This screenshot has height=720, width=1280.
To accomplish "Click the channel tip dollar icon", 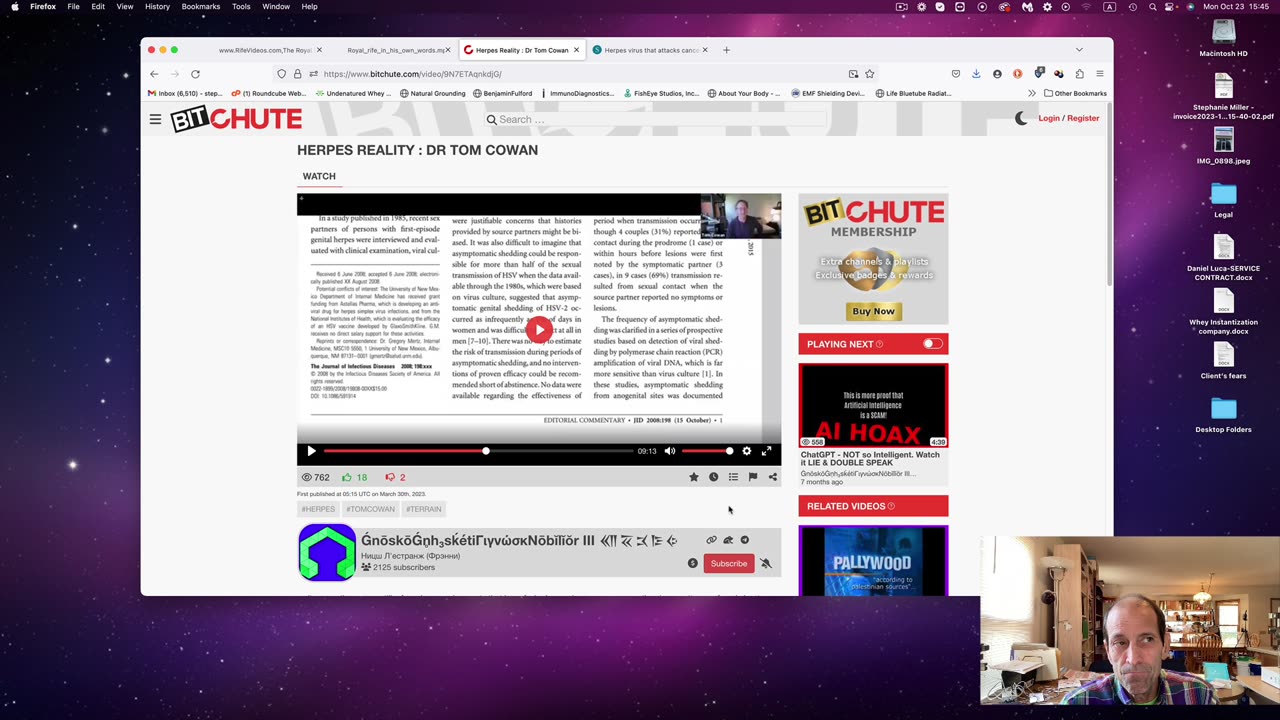I will [692, 563].
